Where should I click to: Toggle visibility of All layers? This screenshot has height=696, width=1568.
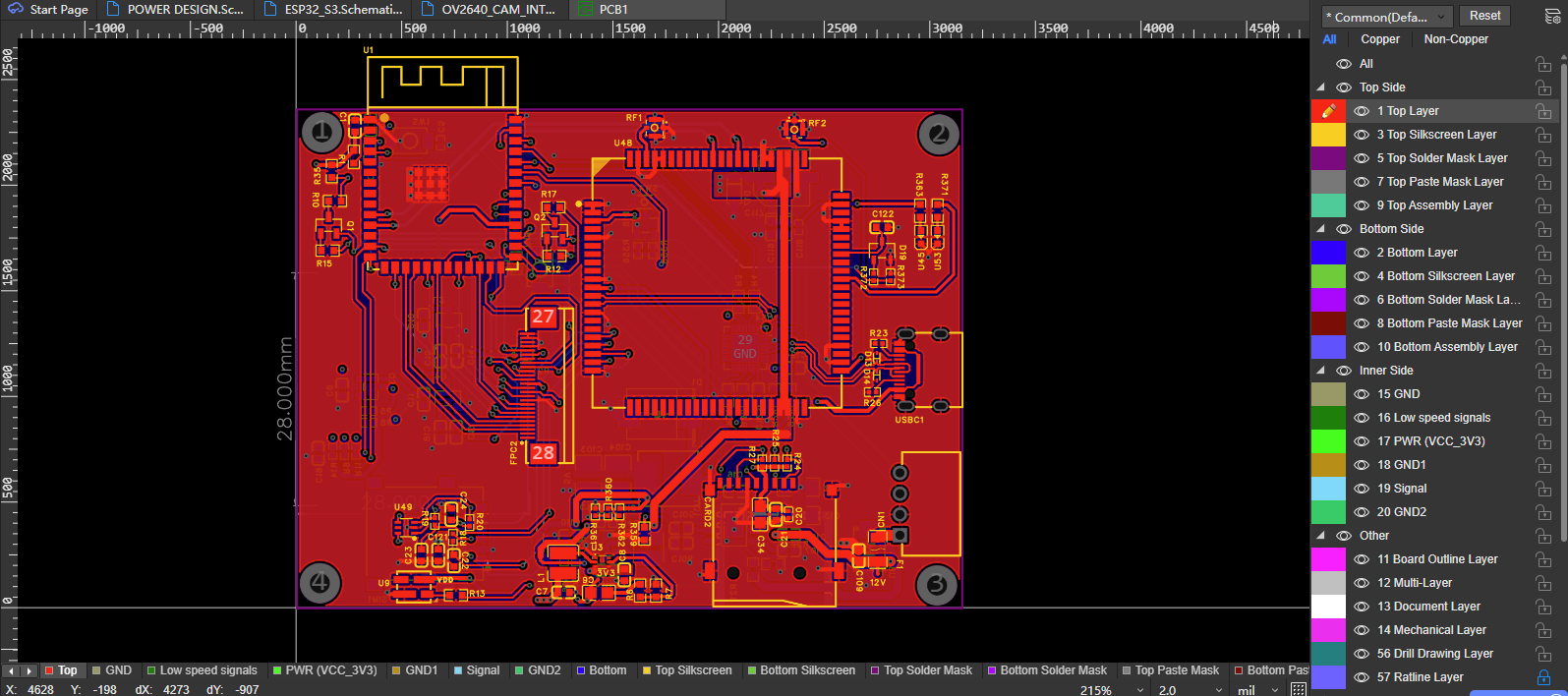coord(1344,64)
